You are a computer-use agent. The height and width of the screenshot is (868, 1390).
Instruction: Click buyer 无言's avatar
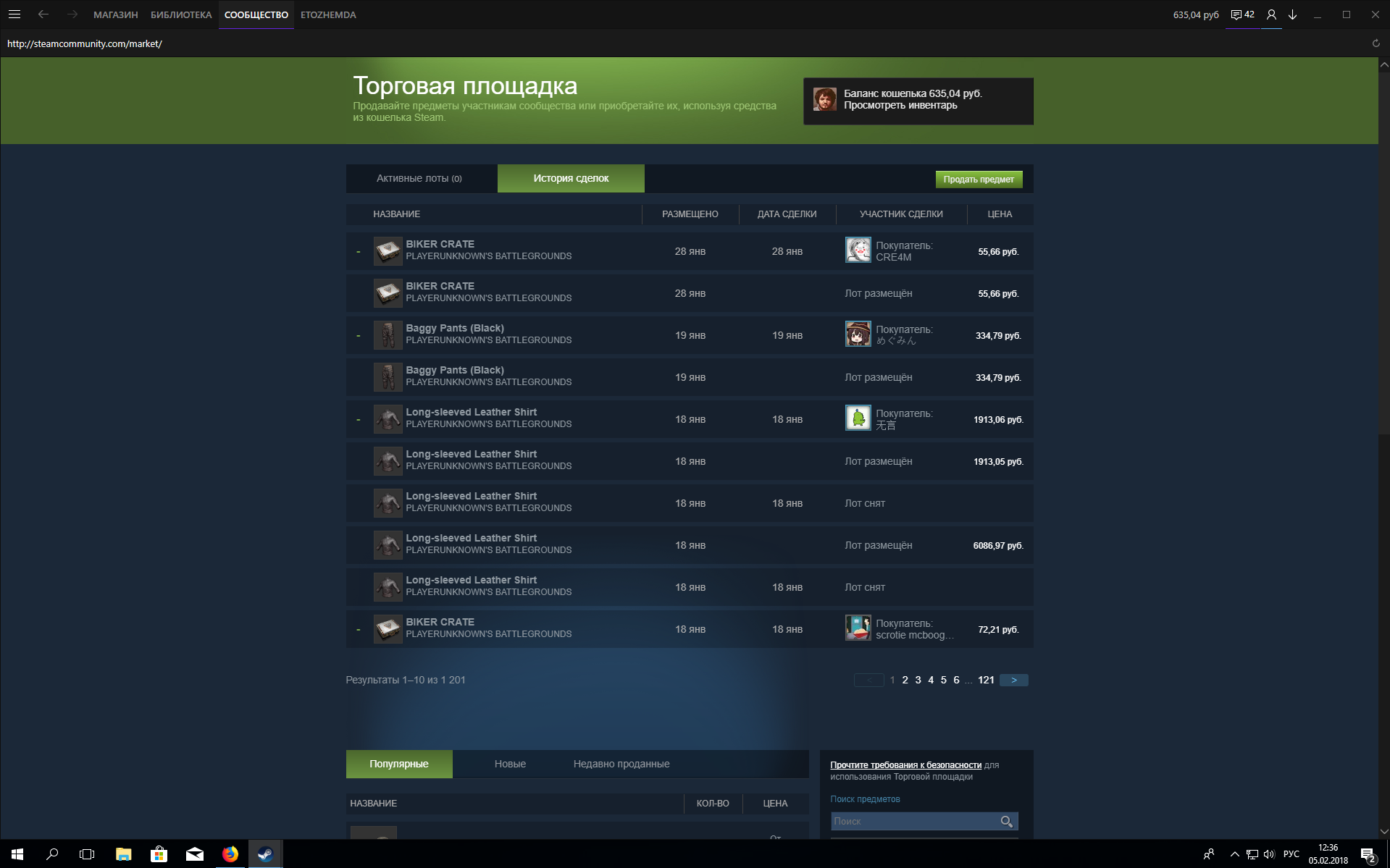coord(858,418)
